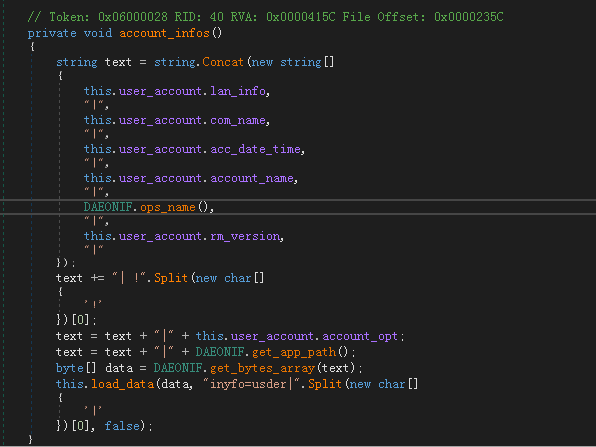
Task: Click rm_version field reference
Action: [245, 236]
